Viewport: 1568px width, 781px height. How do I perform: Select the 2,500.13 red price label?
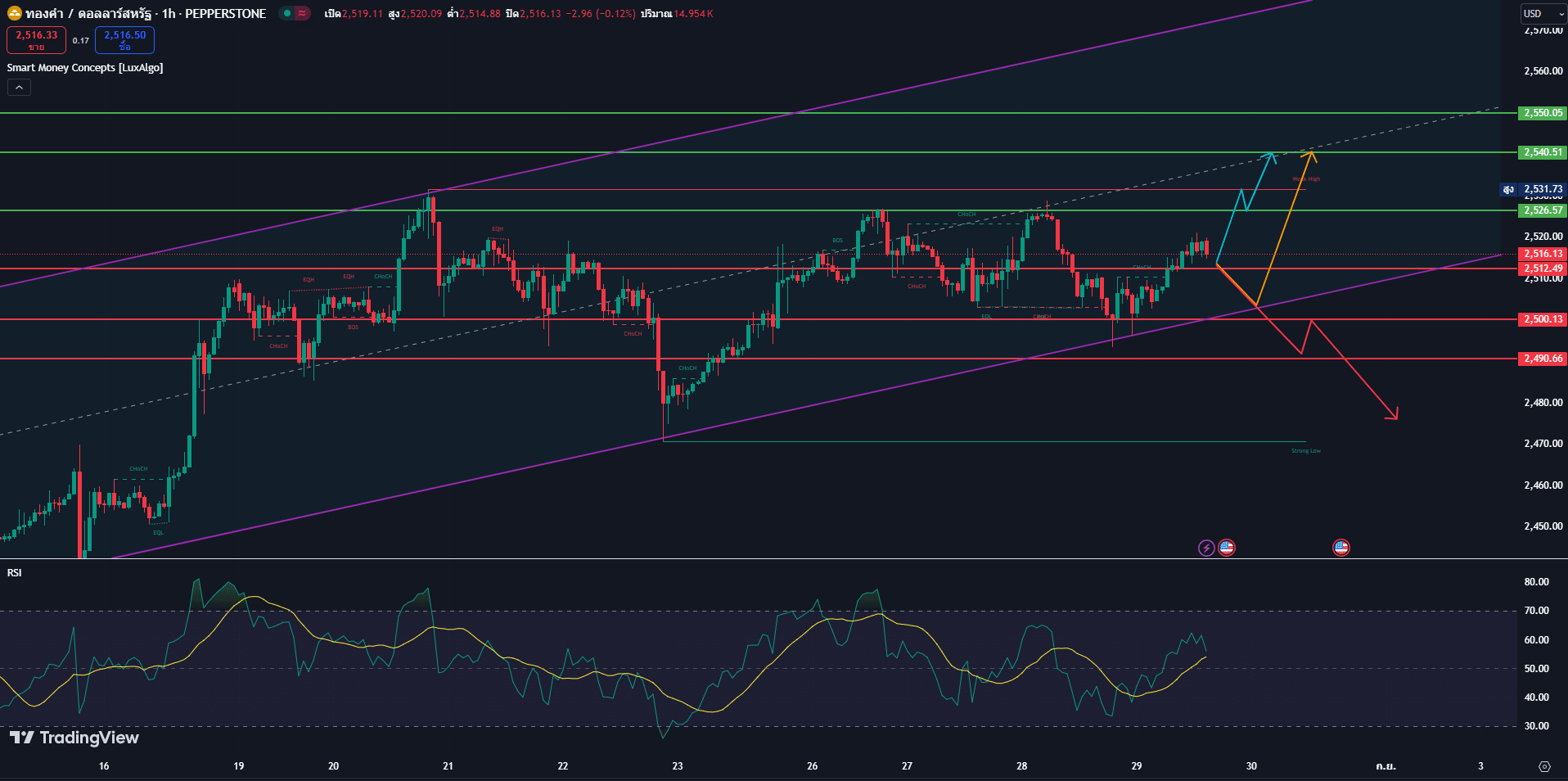tap(1543, 319)
